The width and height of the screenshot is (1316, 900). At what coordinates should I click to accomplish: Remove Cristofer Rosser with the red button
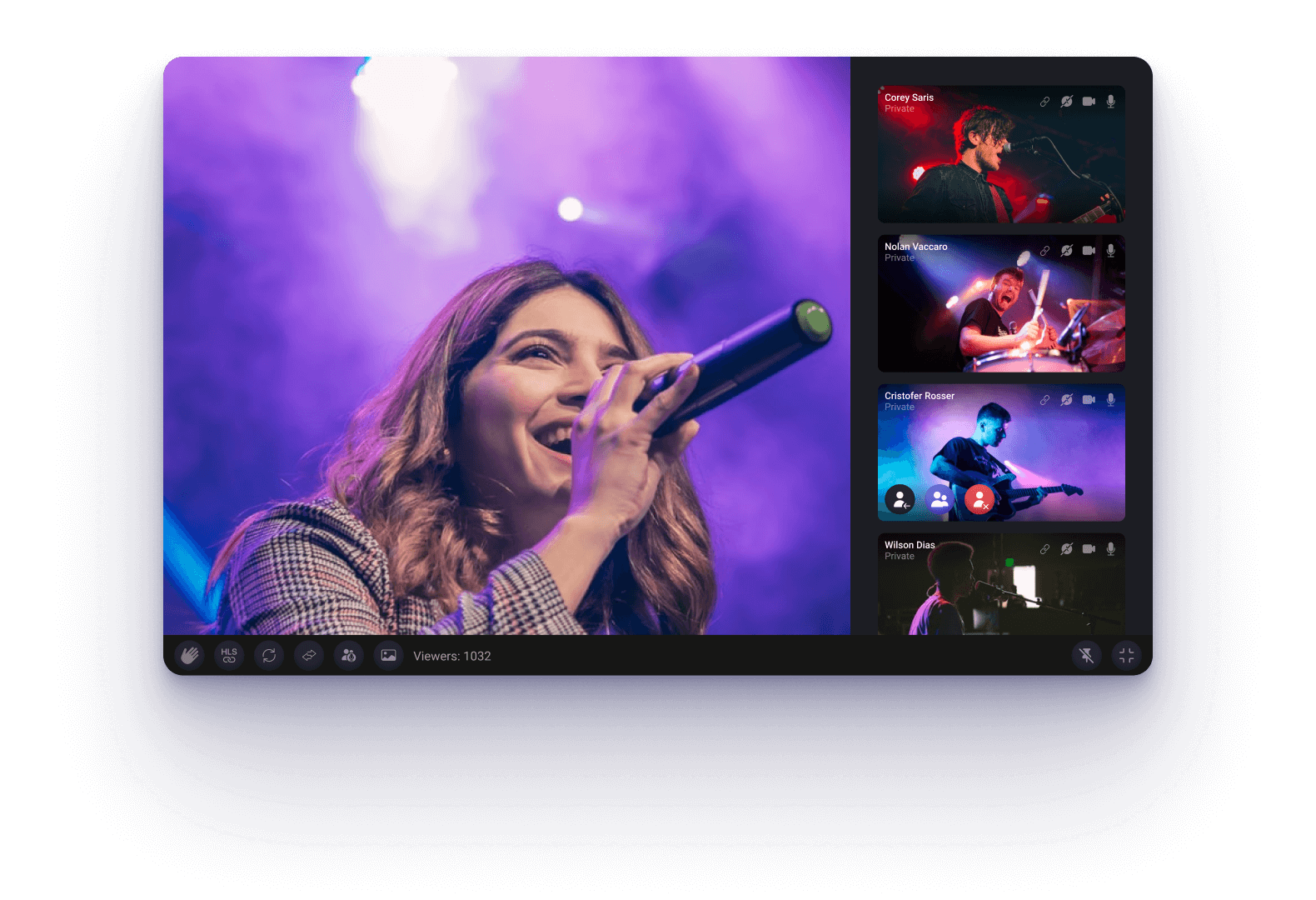pos(980,500)
